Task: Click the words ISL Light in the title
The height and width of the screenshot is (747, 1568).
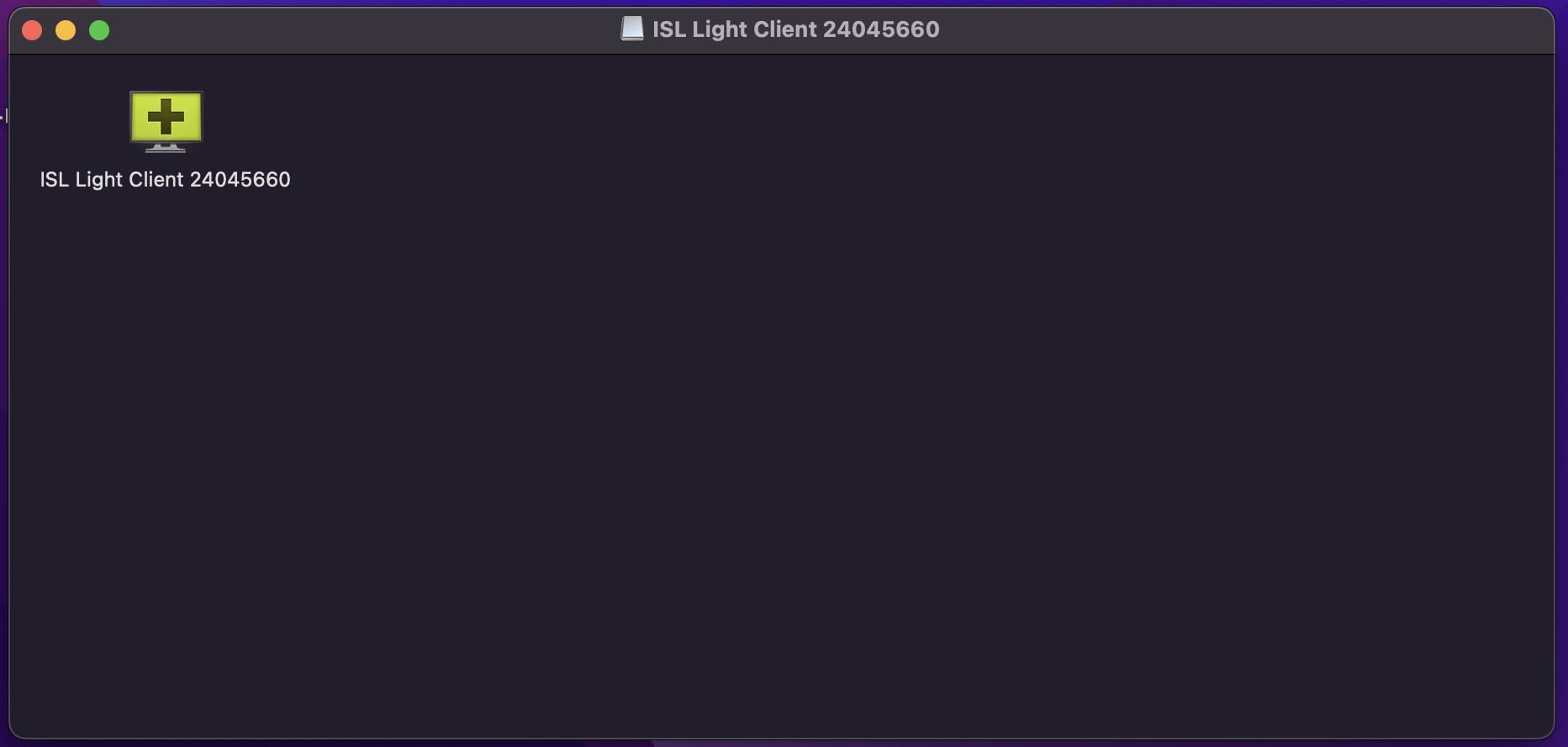Action: coord(700,29)
